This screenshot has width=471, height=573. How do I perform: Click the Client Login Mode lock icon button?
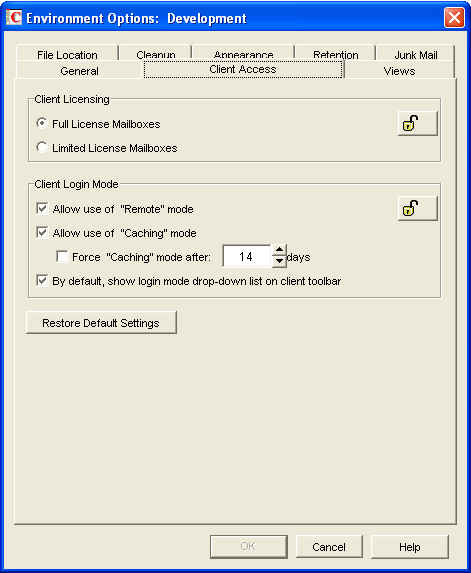(x=418, y=209)
